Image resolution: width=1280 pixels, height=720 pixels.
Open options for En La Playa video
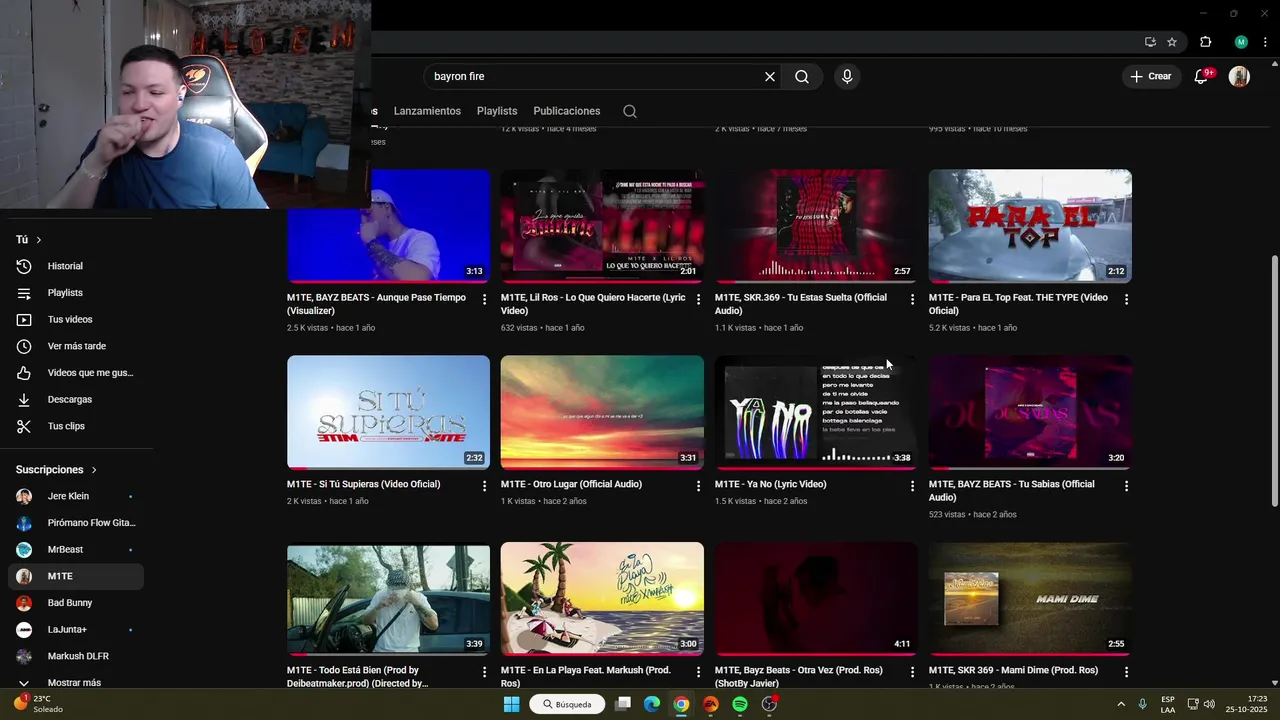(x=699, y=672)
